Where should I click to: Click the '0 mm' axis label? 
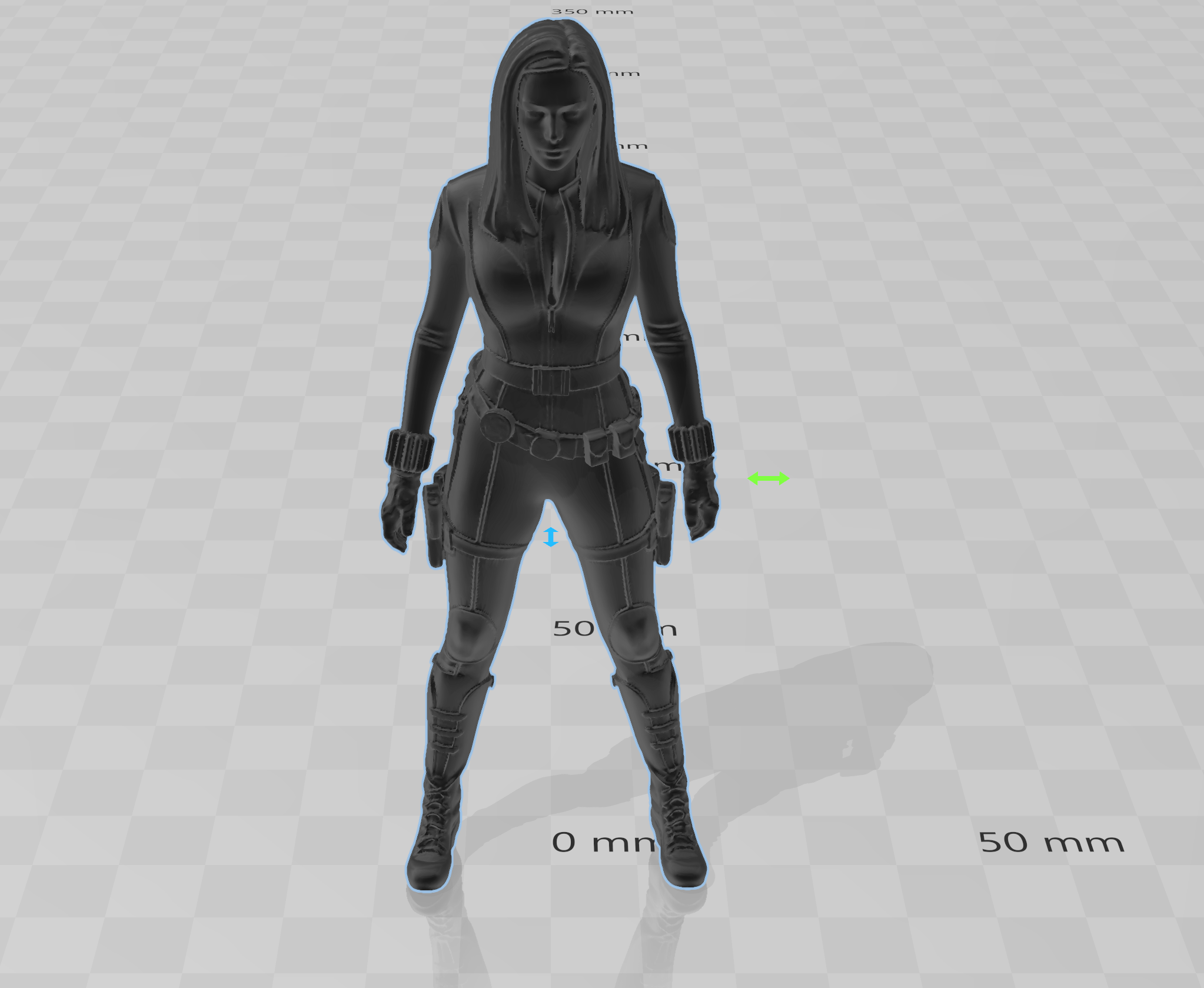point(603,842)
